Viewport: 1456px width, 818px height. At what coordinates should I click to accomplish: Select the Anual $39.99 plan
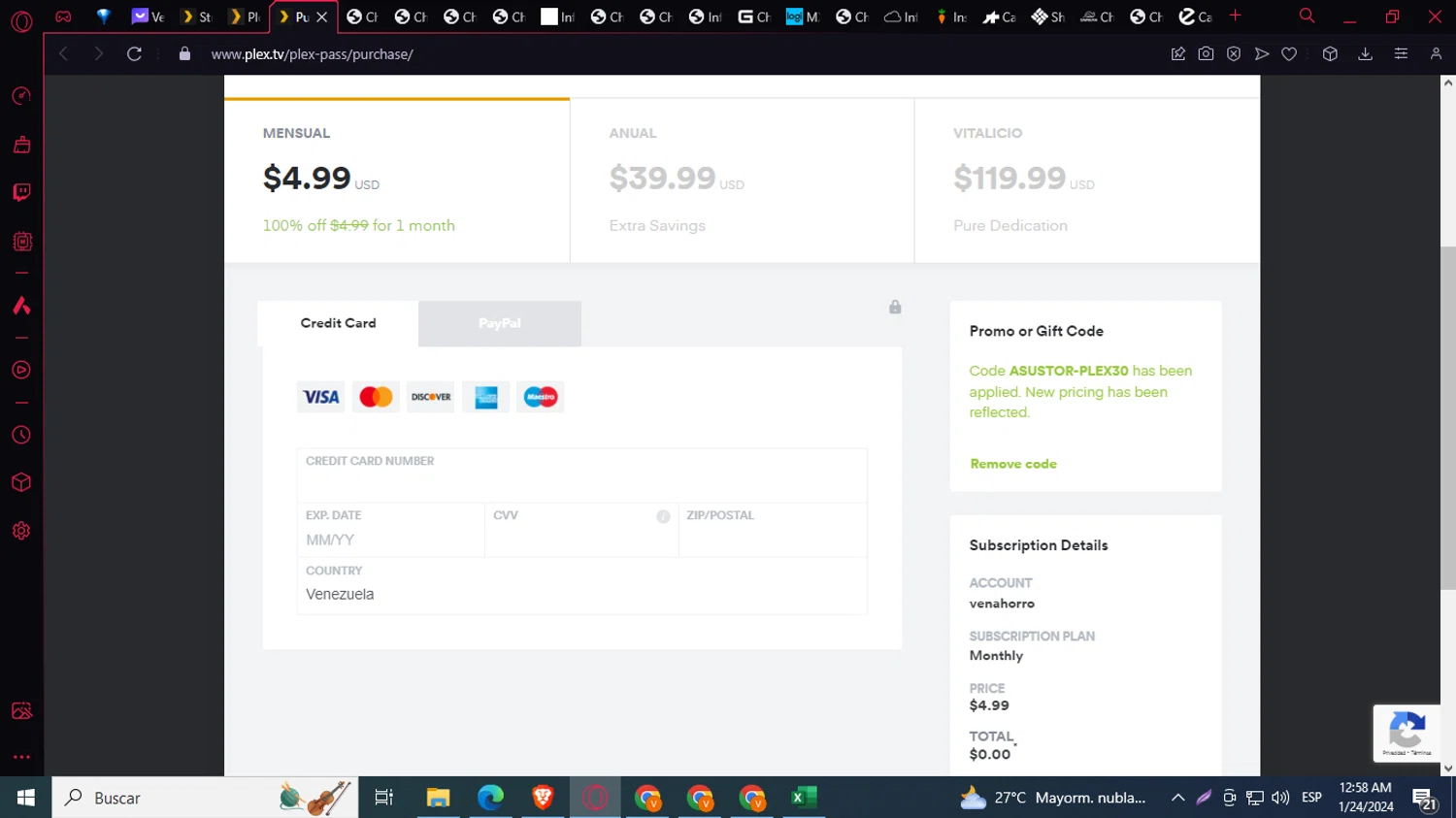pyautogui.click(x=743, y=180)
